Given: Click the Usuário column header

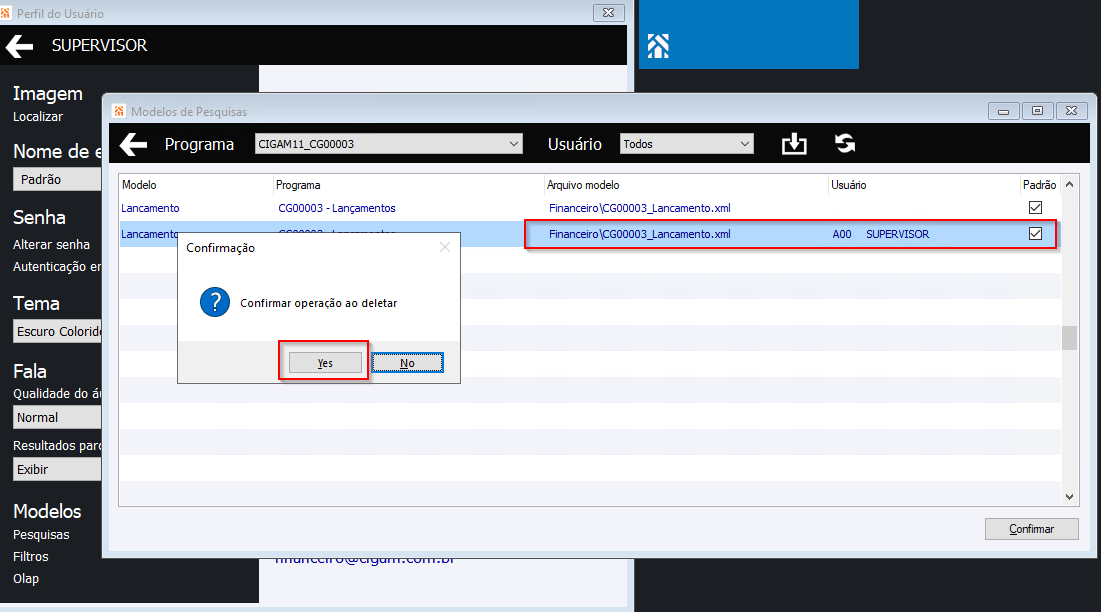Looking at the screenshot, I should click(x=849, y=185).
